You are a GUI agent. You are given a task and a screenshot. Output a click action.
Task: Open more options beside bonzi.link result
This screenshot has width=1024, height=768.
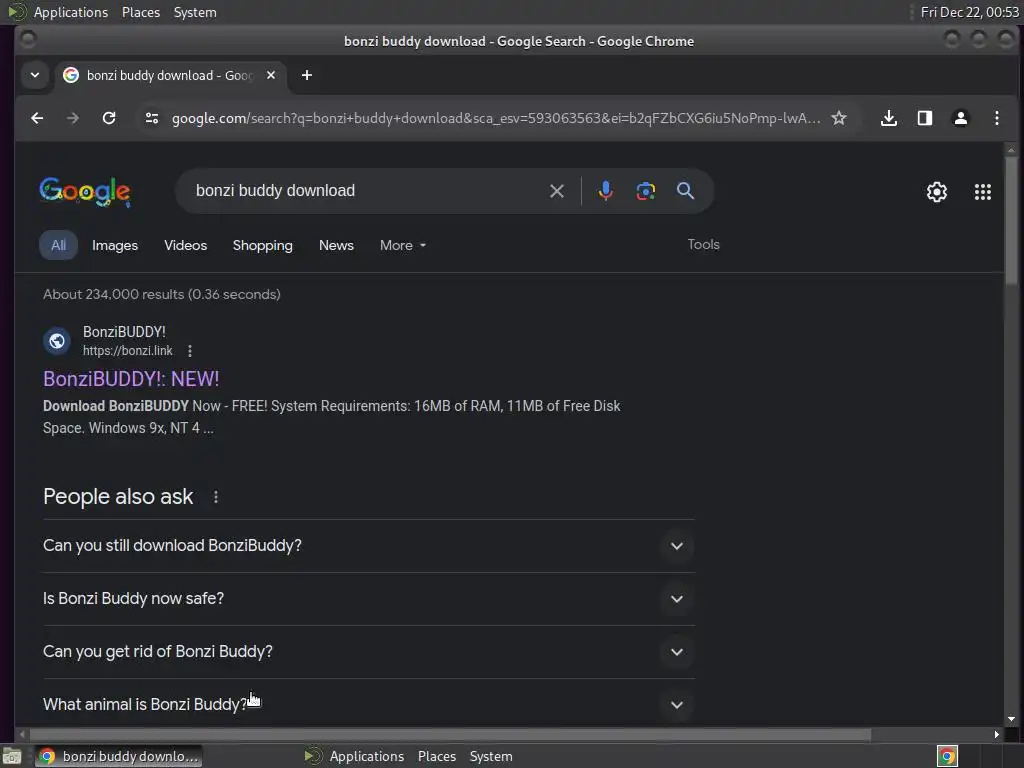(190, 351)
